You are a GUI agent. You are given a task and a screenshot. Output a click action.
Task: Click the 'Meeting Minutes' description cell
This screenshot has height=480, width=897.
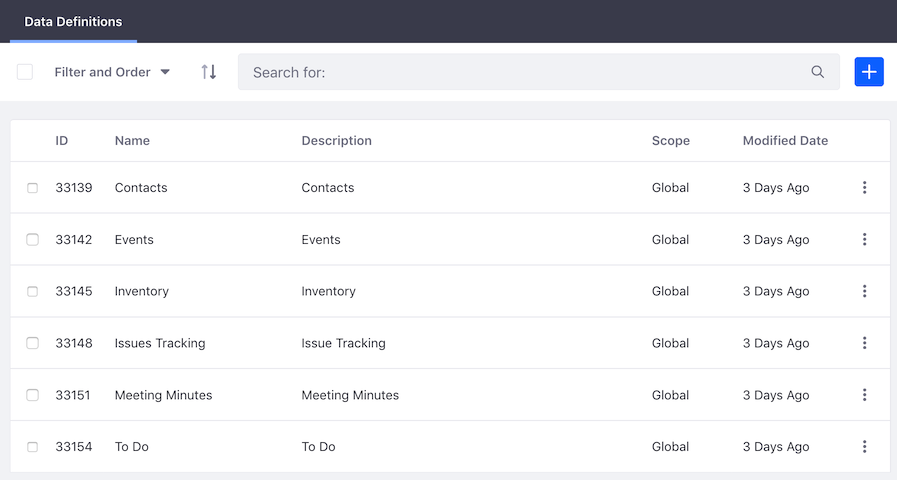click(350, 395)
